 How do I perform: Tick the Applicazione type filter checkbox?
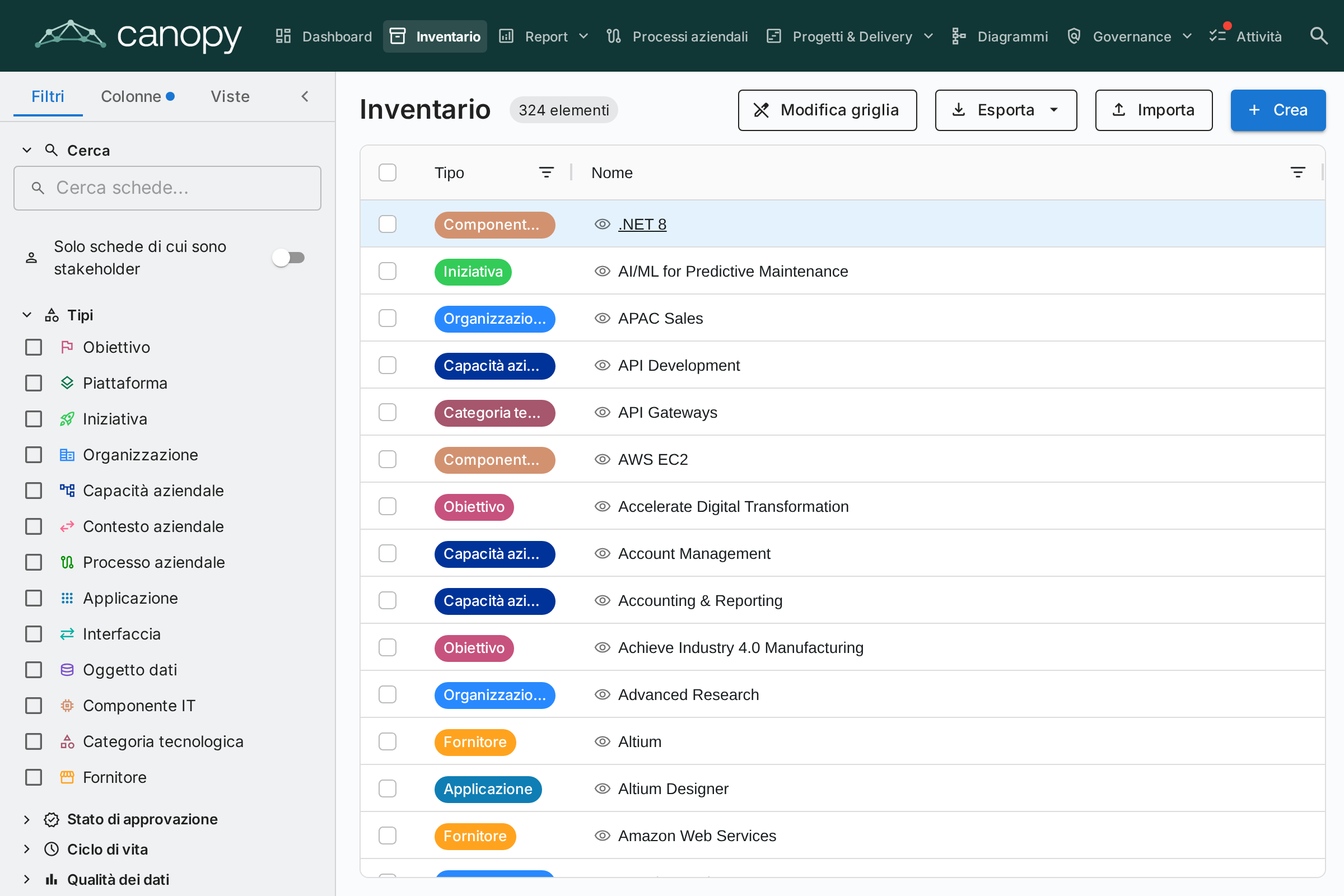click(34, 598)
